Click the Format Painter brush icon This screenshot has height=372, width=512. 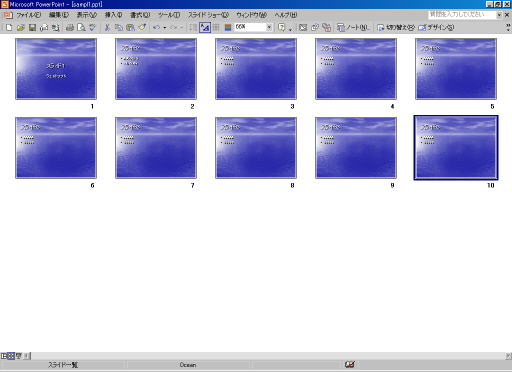point(142,27)
